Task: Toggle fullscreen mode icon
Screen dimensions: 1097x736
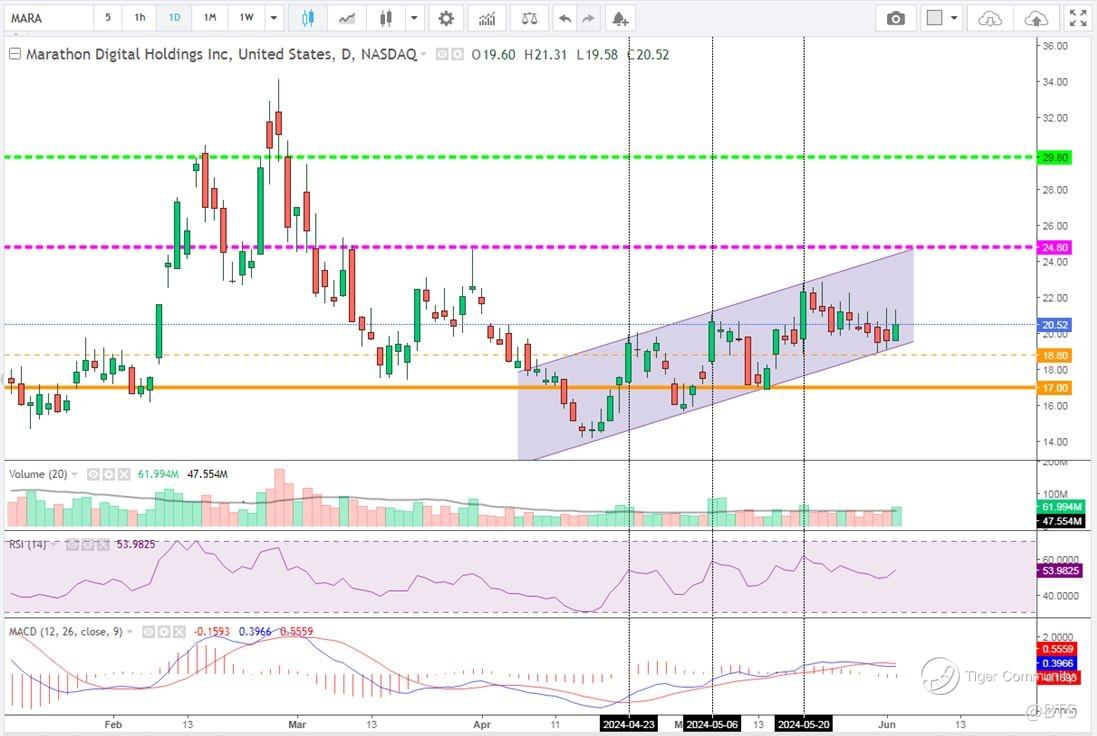Action: pos(1078,18)
